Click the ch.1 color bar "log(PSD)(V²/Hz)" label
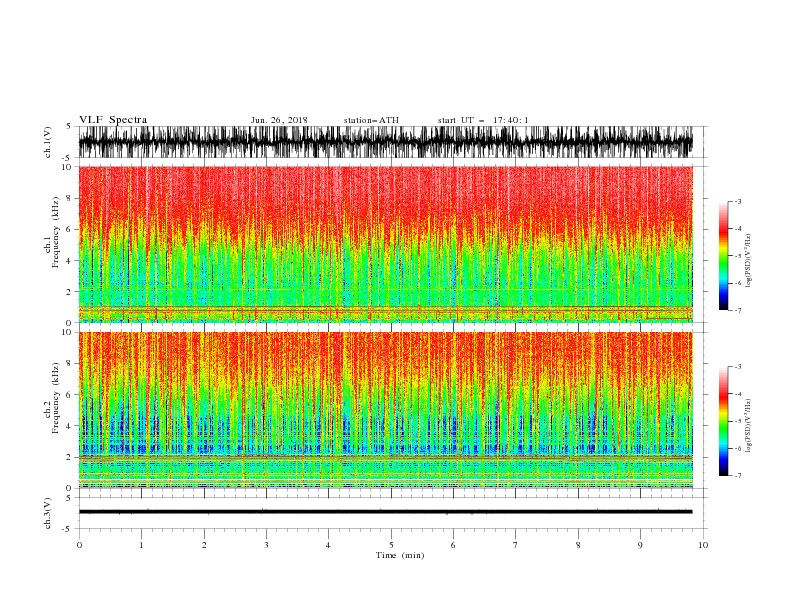Viewport: 792px width, 612px height. point(748,261)
